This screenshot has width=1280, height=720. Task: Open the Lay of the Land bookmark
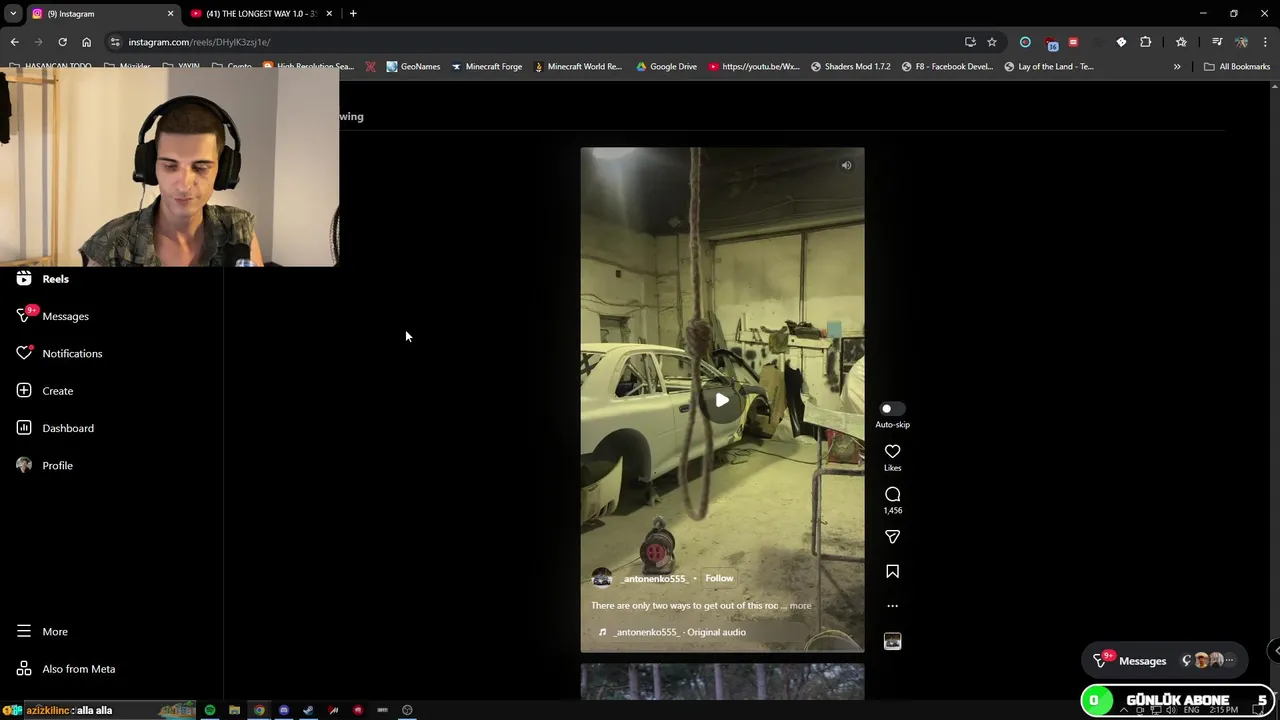tap(1048, 67)
